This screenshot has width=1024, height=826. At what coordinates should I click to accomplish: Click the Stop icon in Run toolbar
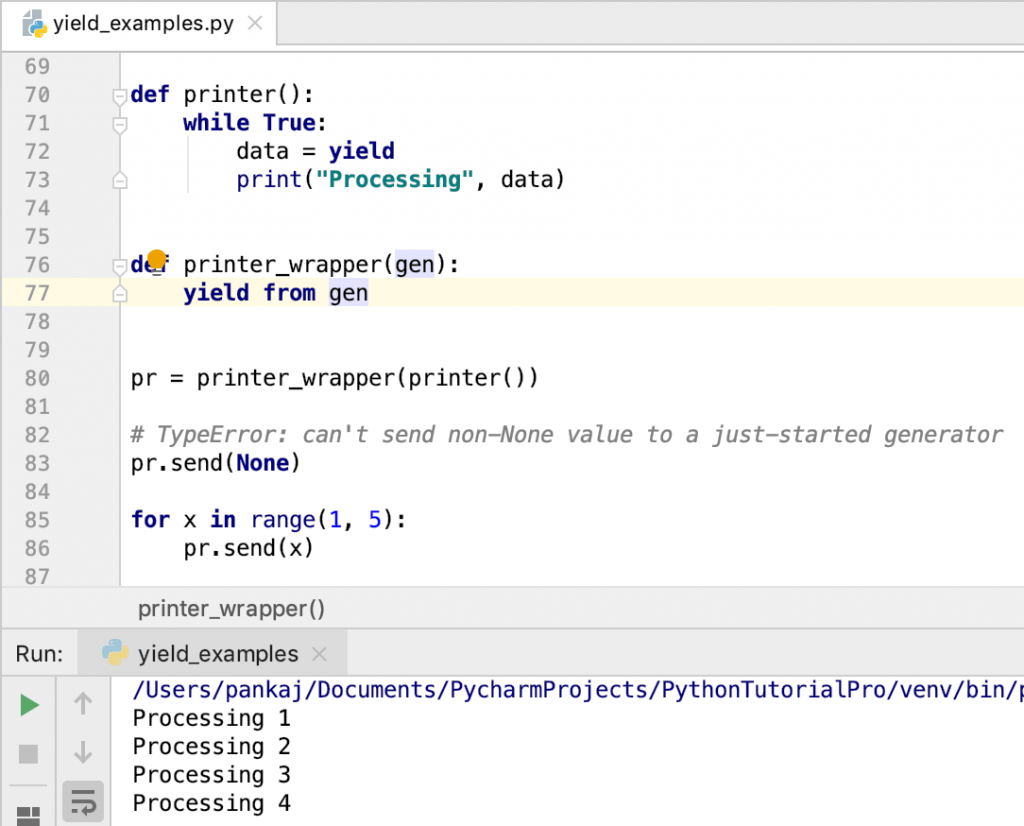[28, 752]
